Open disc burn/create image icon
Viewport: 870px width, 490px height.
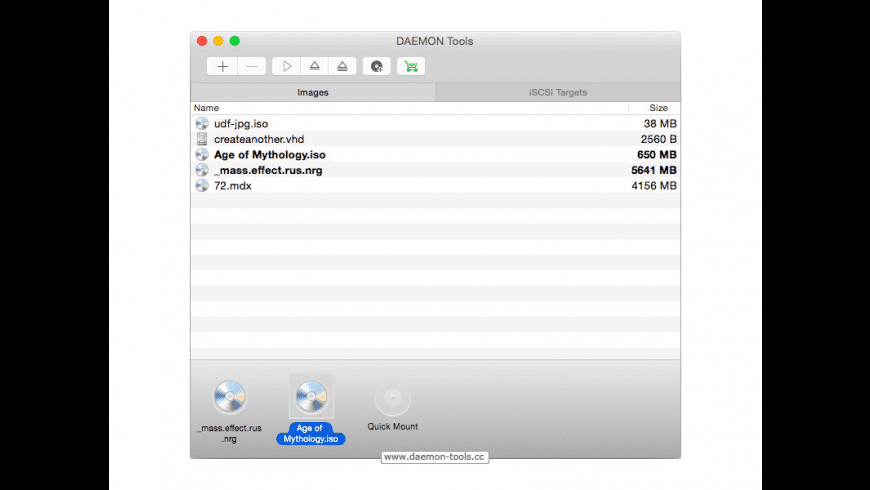point(377,67)
